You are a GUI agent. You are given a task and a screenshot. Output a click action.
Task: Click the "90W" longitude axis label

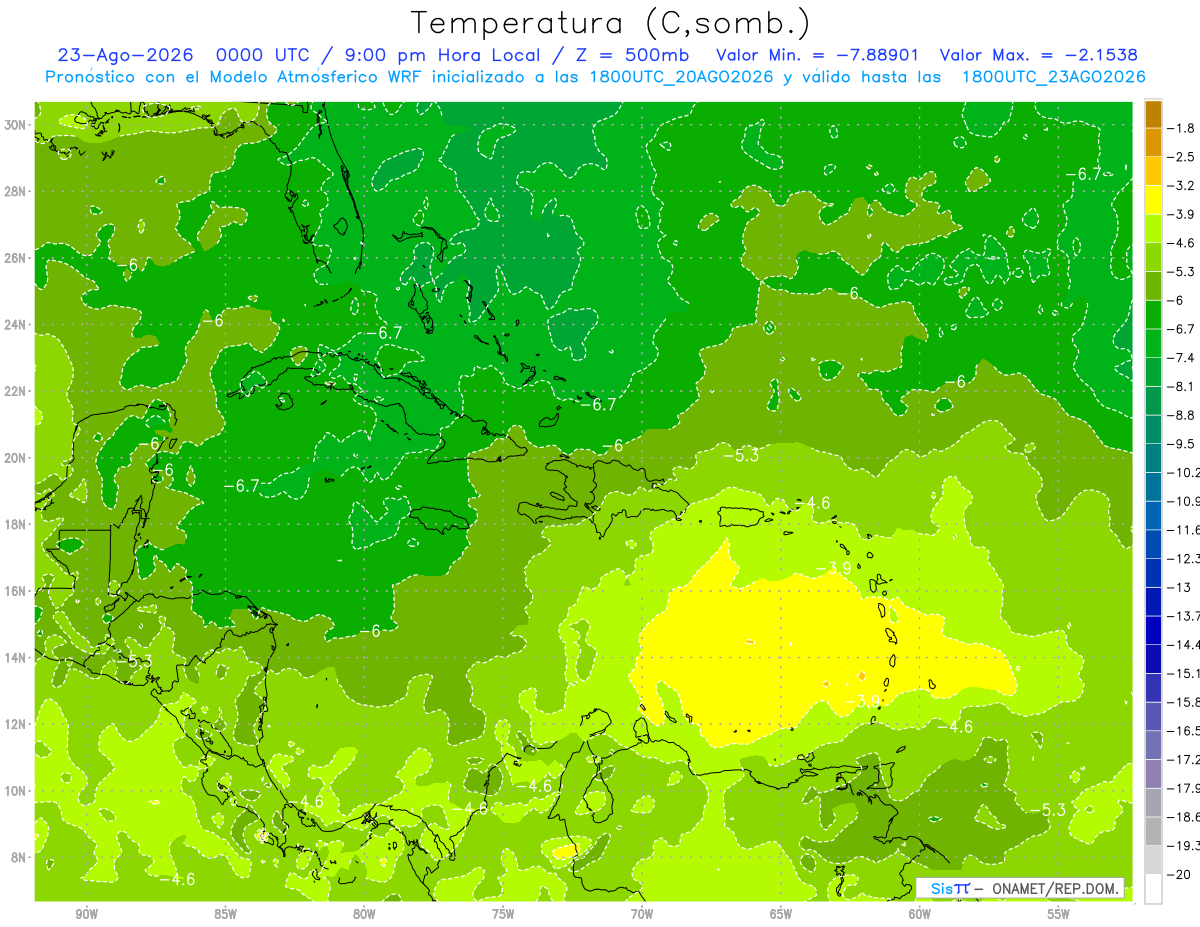click(x=87, y=914)
